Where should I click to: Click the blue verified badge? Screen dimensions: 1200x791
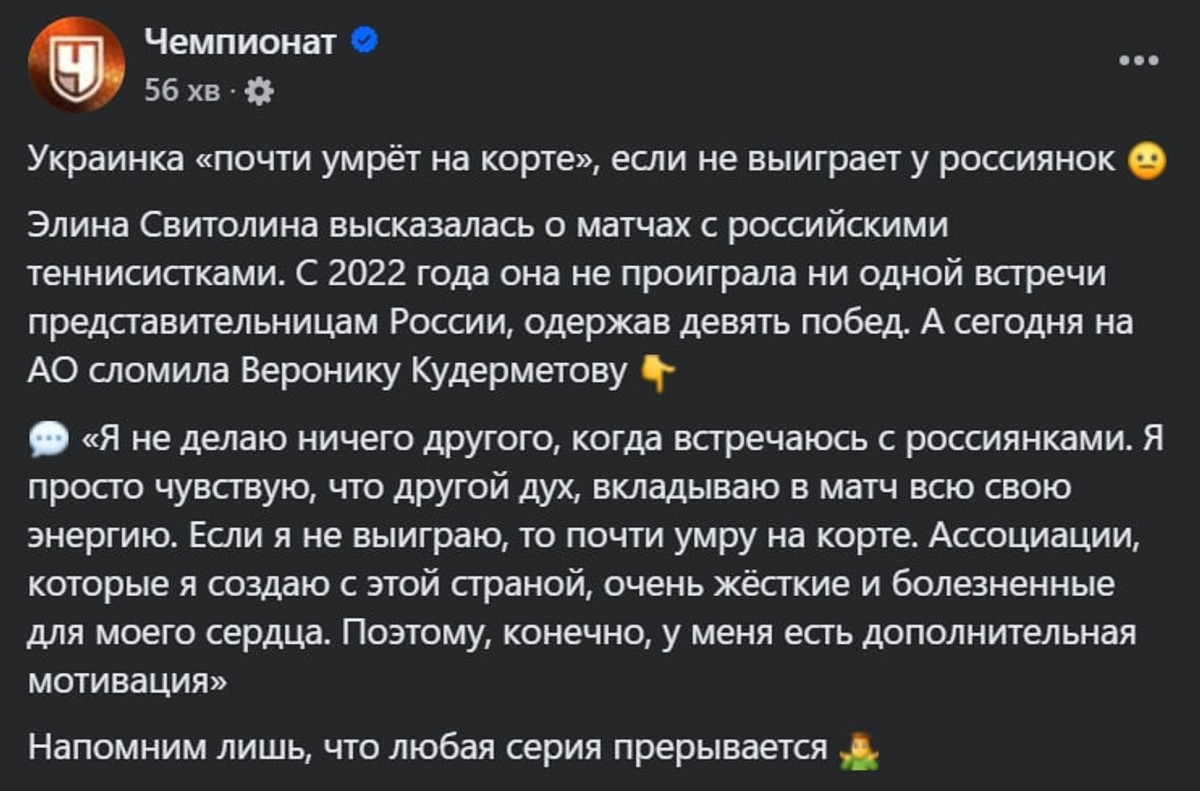[366, 41]
